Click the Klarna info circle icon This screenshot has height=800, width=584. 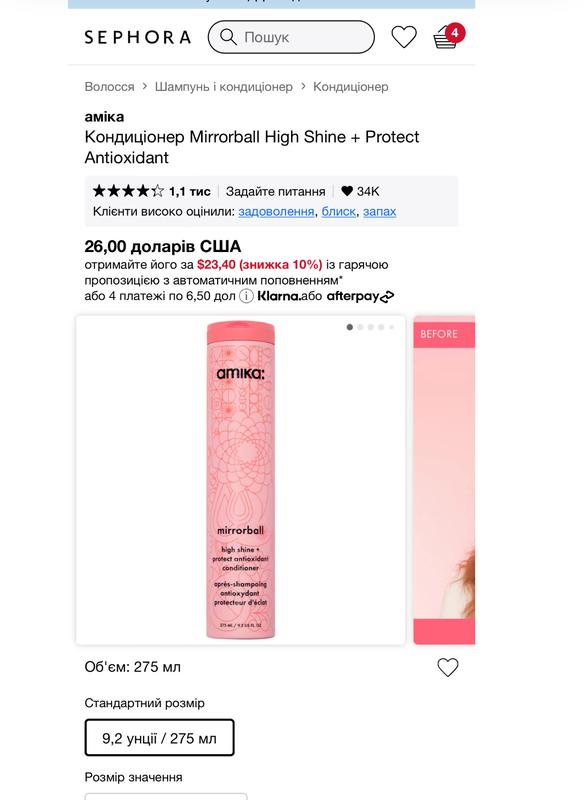[246, 296]
